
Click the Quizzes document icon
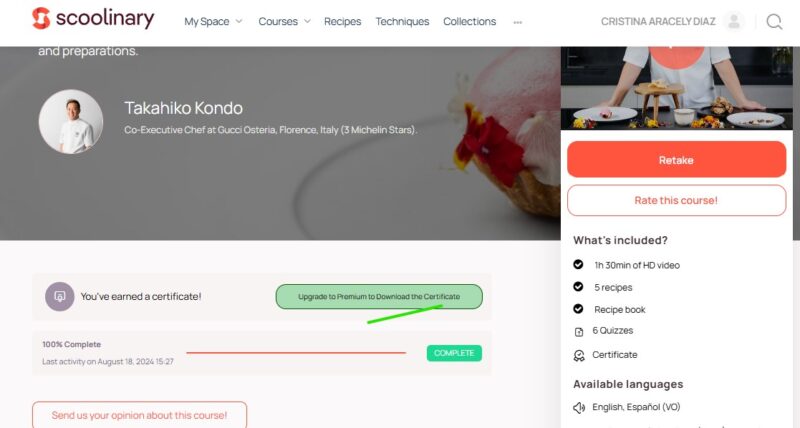coord(578,331)
